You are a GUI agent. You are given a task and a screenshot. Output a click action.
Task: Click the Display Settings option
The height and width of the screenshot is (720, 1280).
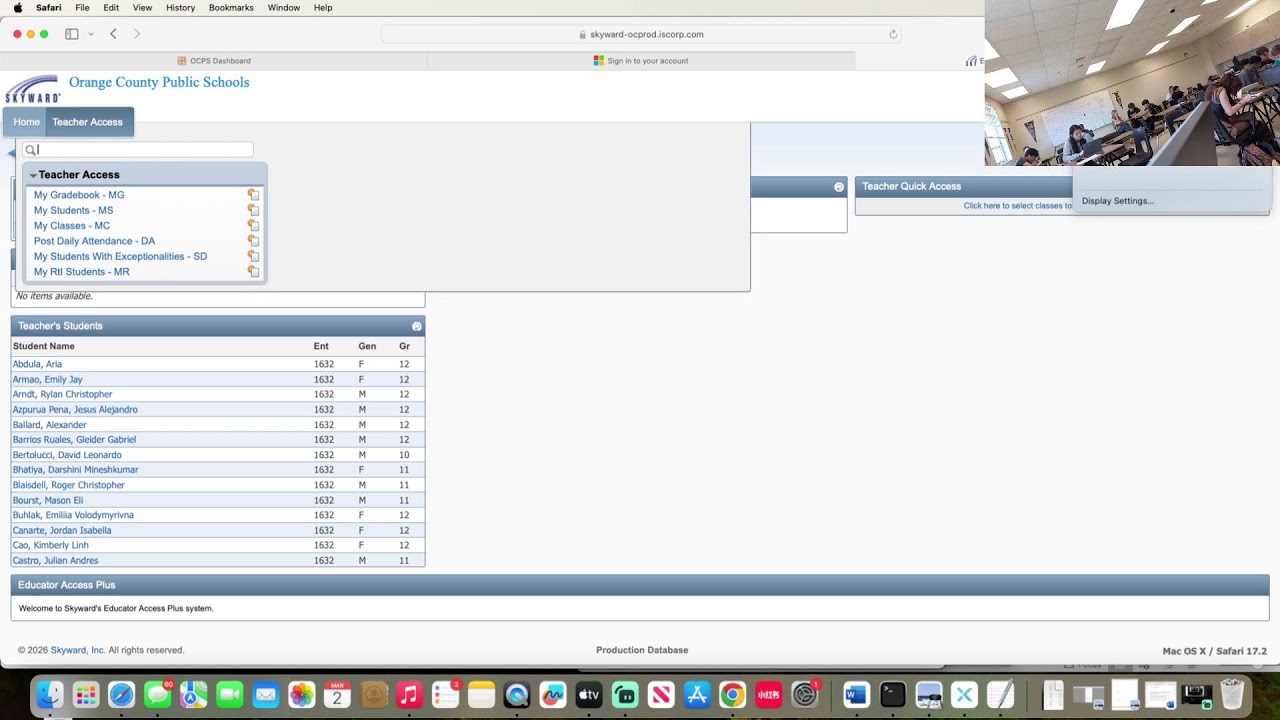coord(1117,201)
